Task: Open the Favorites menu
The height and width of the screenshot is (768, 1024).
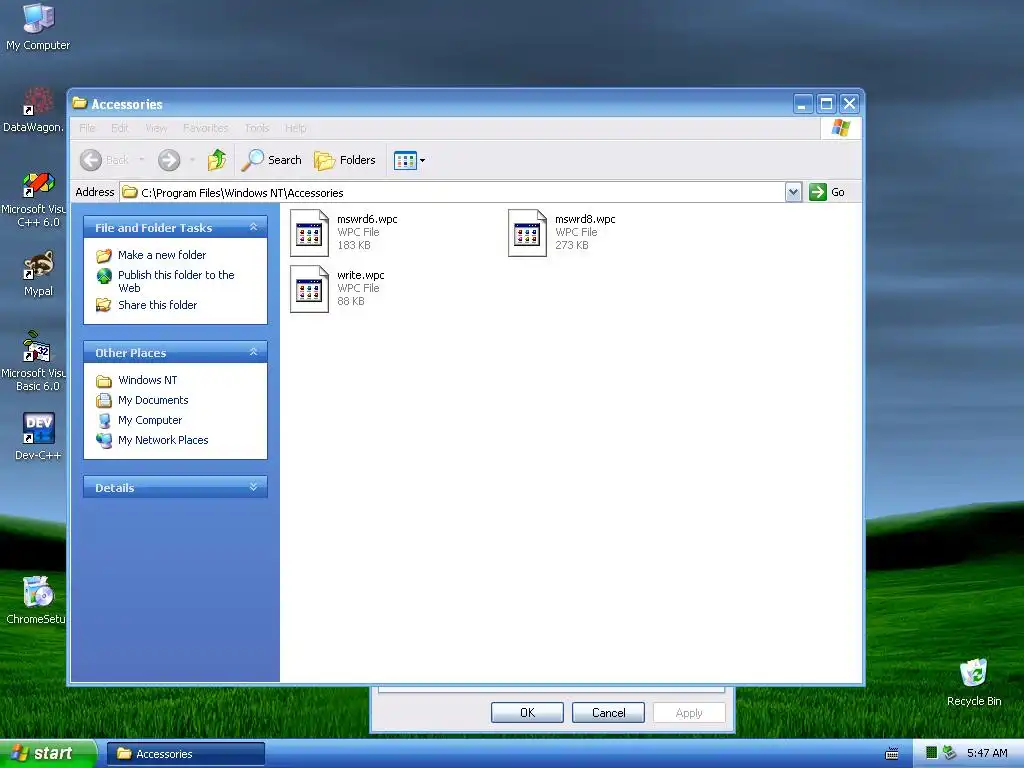Action: [206, 128]
